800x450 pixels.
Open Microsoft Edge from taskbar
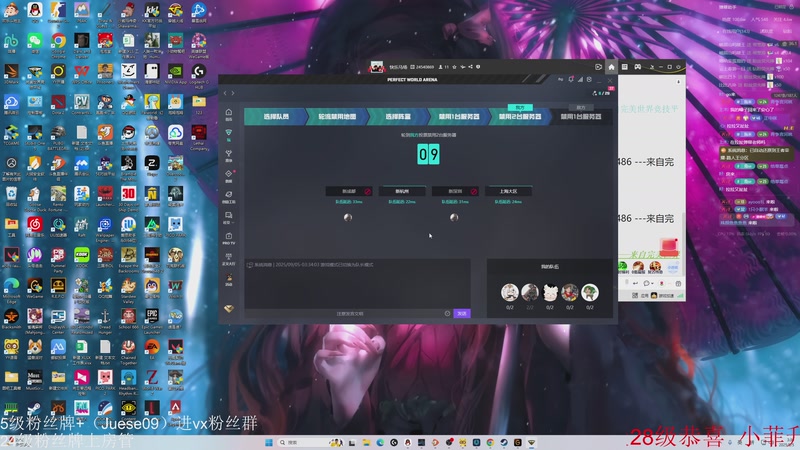coord(380,442)
